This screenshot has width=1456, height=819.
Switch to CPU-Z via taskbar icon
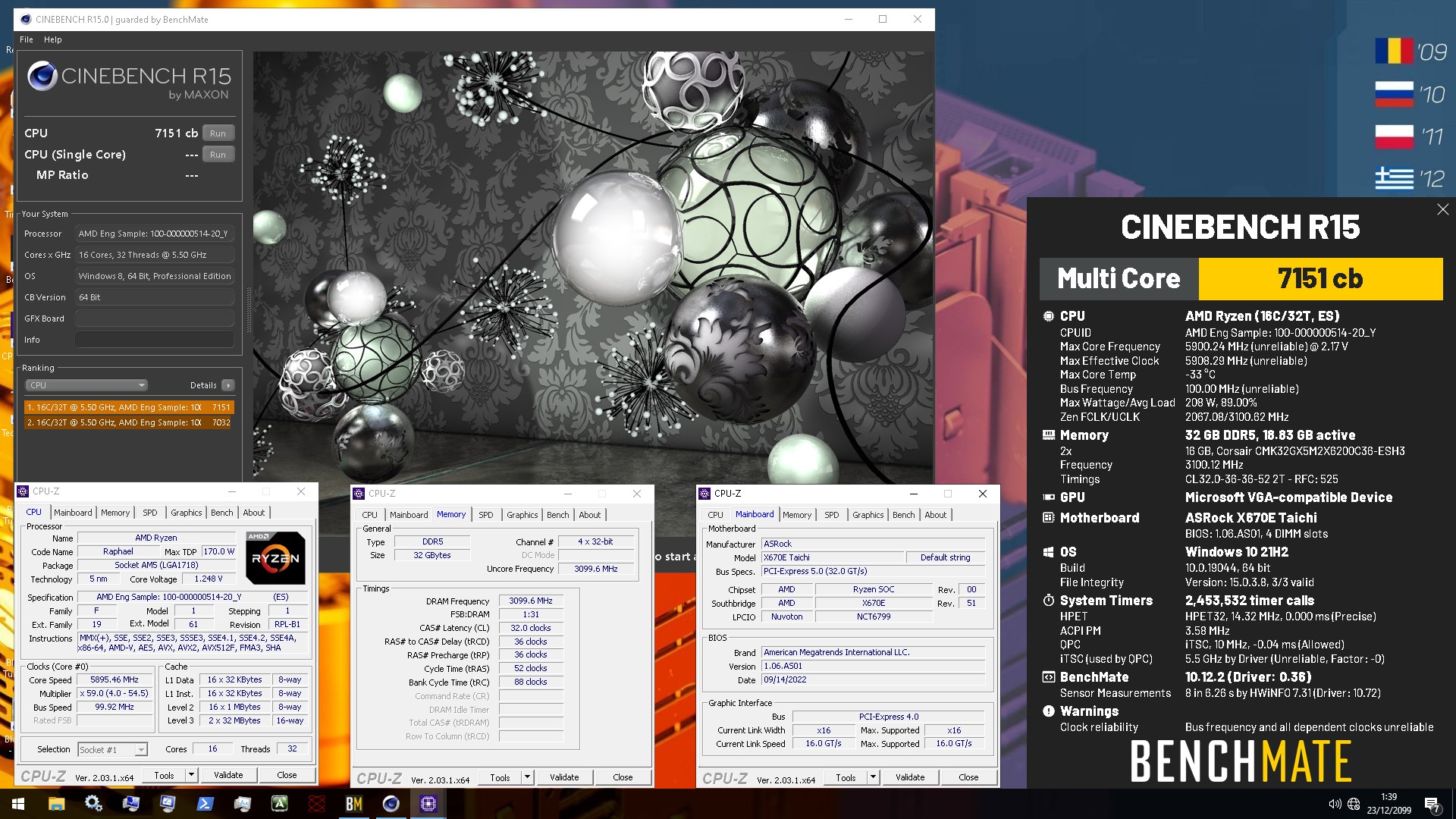point(428,804)
